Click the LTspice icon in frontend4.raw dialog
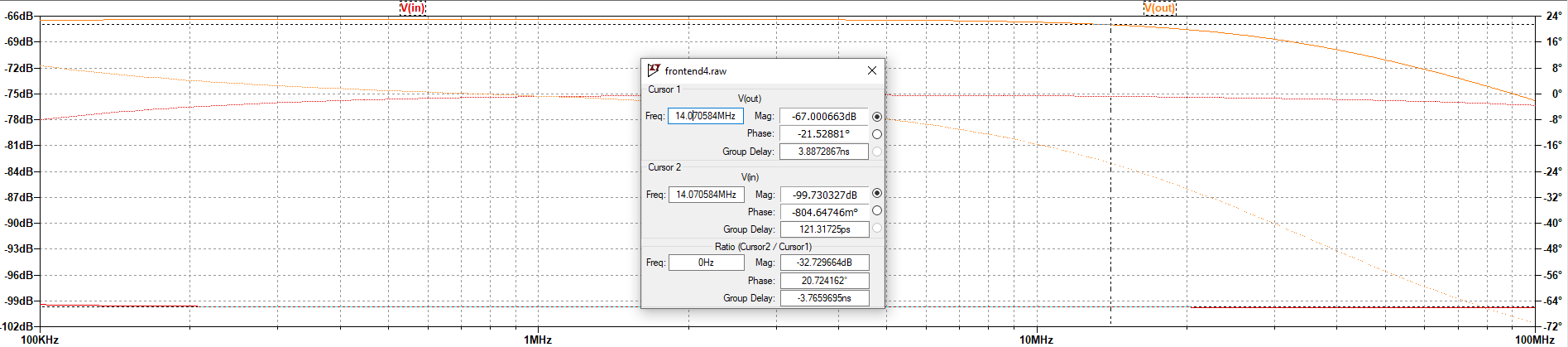 pyautogui.click(x=654, y=70)
